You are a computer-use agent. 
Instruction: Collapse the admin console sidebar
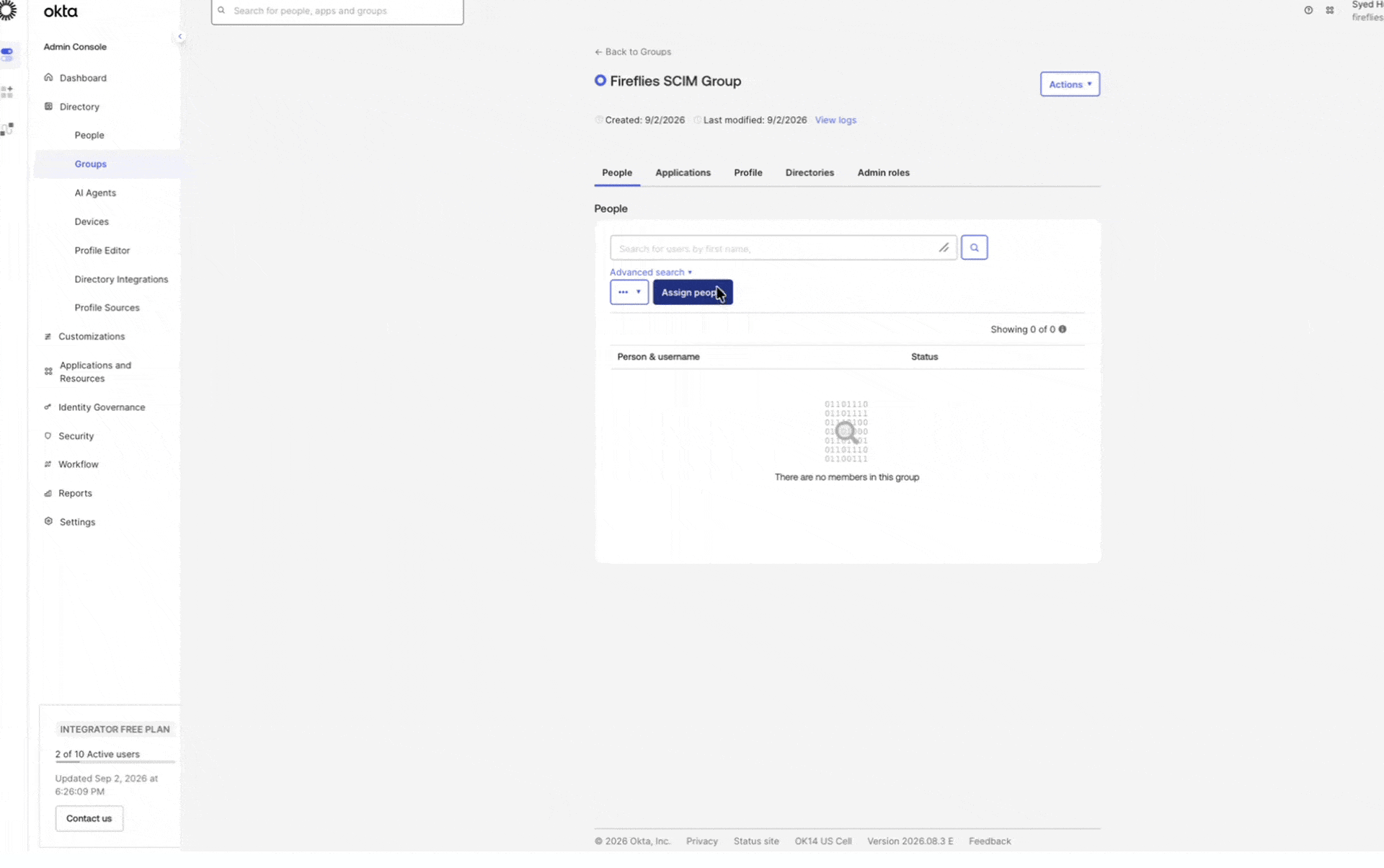click(180, 37)
